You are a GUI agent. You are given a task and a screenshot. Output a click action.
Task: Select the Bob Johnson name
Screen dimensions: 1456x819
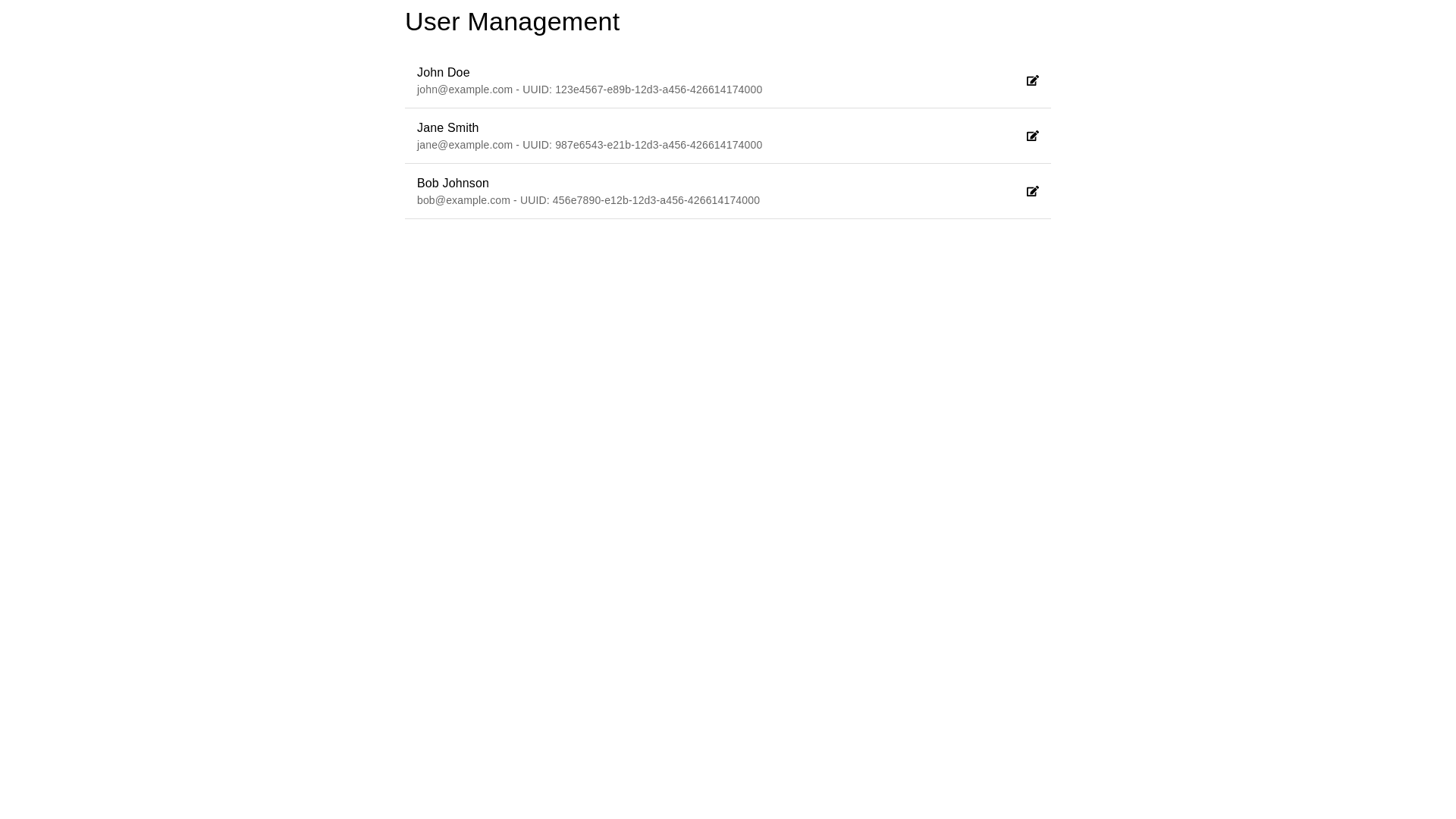click(x=453, y=184)
